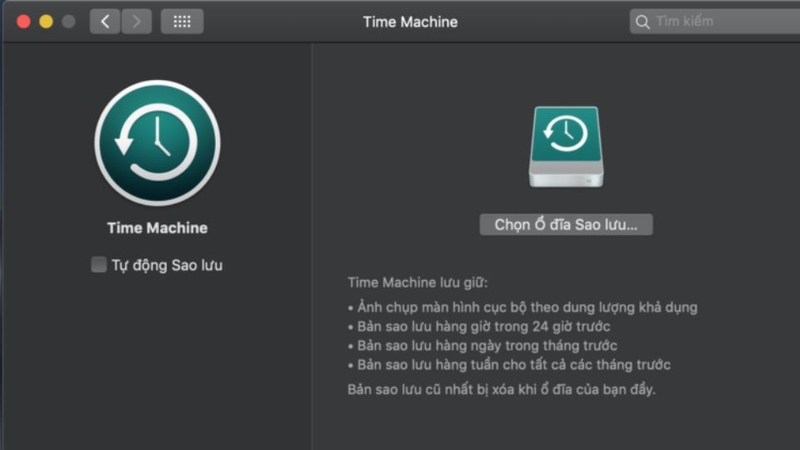Click 'Bản sao lưu hàng tuần' line
The image size is (800, 450).
[x=509, y=365]
